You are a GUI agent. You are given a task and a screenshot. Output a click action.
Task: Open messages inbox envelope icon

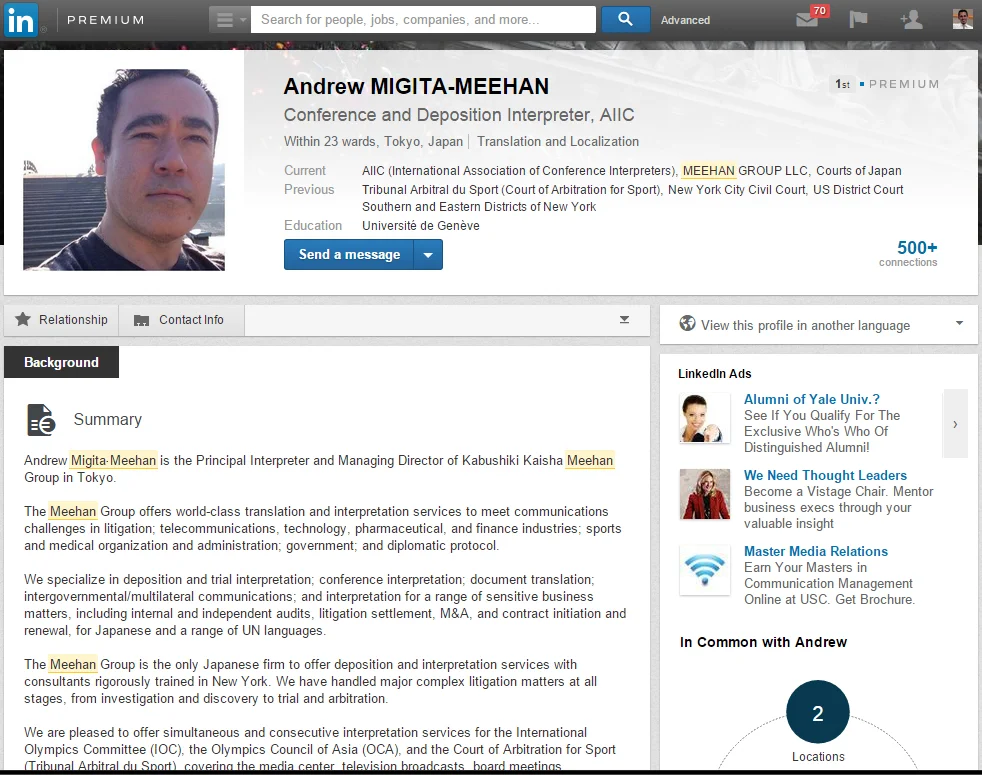(808, 19)
